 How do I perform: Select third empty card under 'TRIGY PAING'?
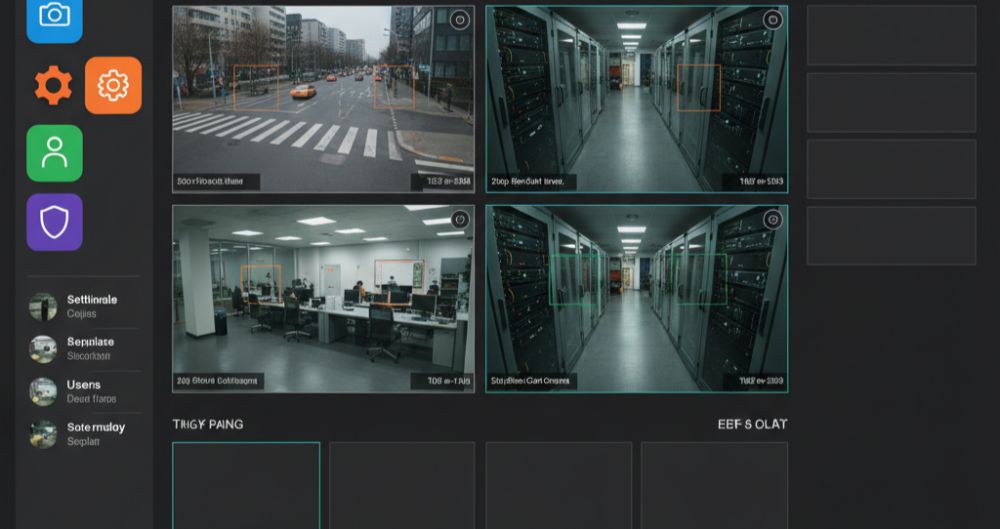(x=559, y=486)
